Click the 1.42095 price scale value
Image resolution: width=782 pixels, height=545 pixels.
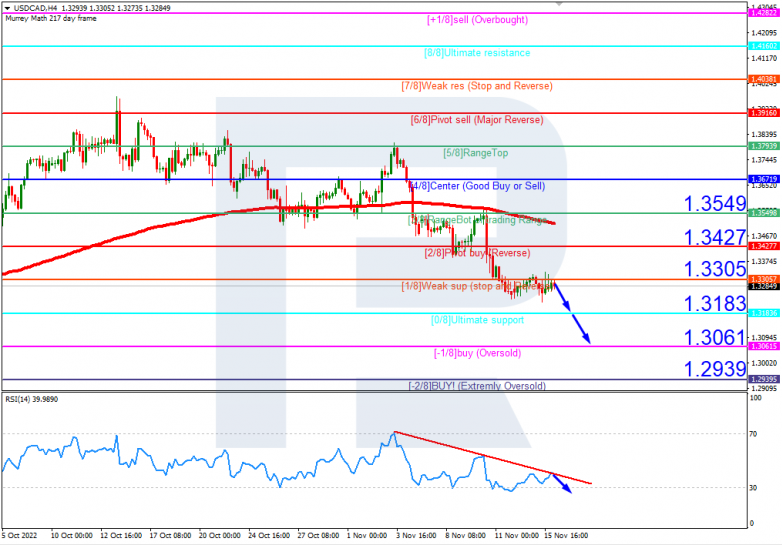pos(764,33)
